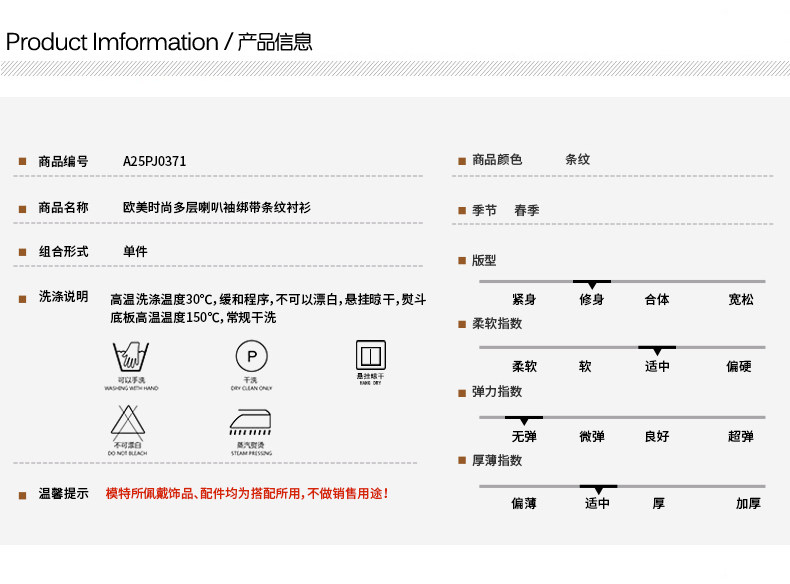Click the 条纹 color value
This screenshot has height=584, width=790.
[x=577, y=160]
